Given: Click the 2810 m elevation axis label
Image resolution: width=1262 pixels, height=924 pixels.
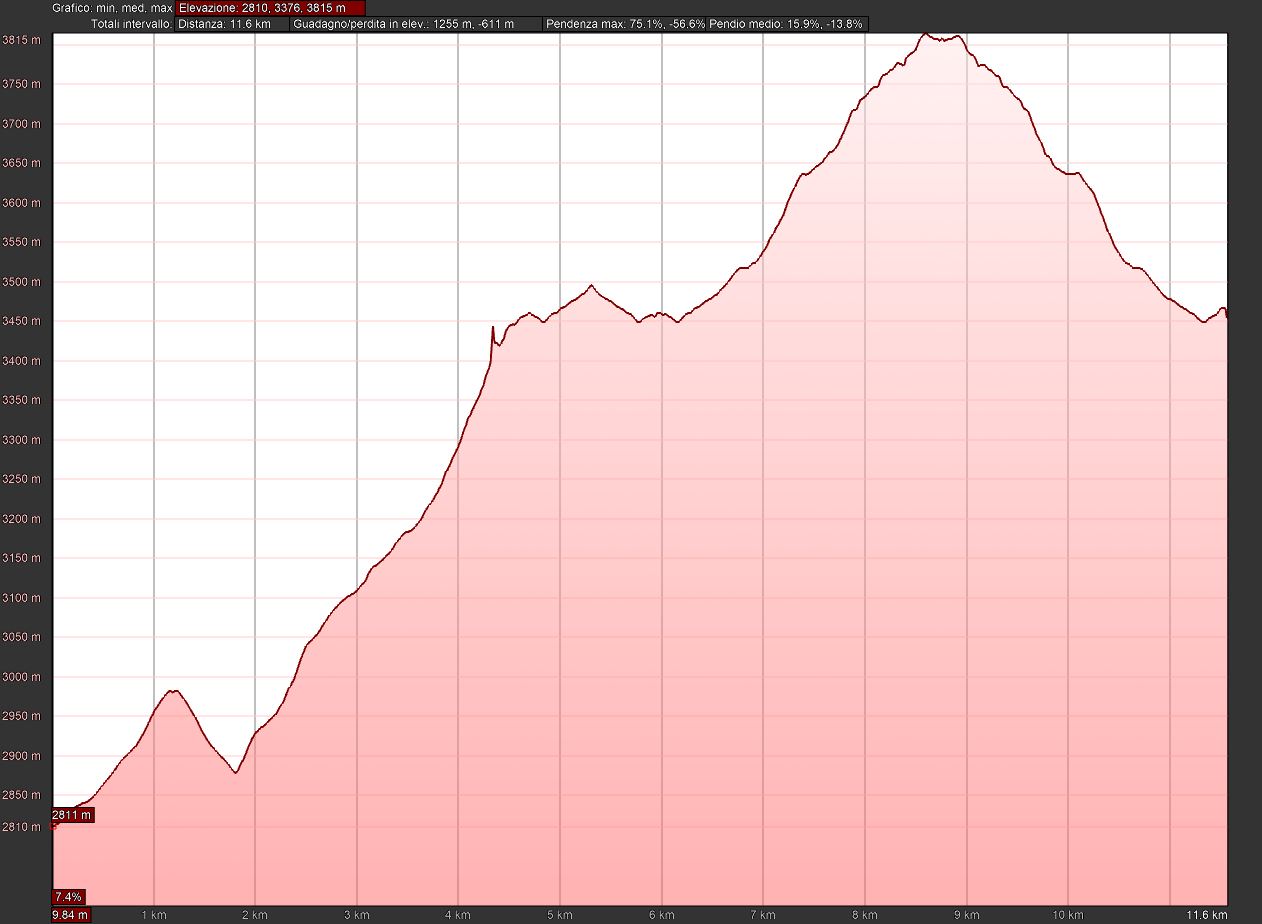Looking at the screenshot, I should pos(21,827).
